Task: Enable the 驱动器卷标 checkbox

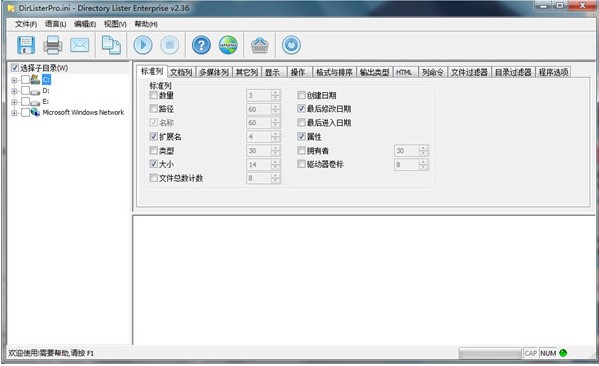Action: click(301, 164)
